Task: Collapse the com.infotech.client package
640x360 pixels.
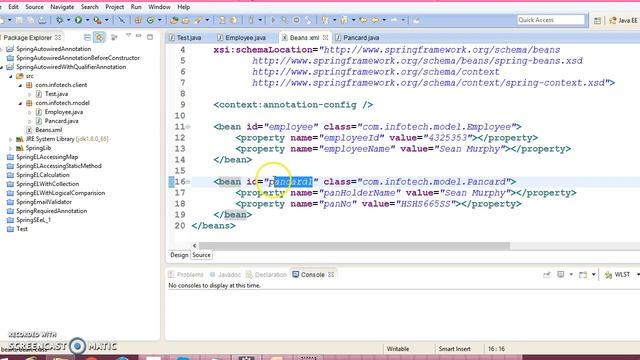Action: (20, 85)
